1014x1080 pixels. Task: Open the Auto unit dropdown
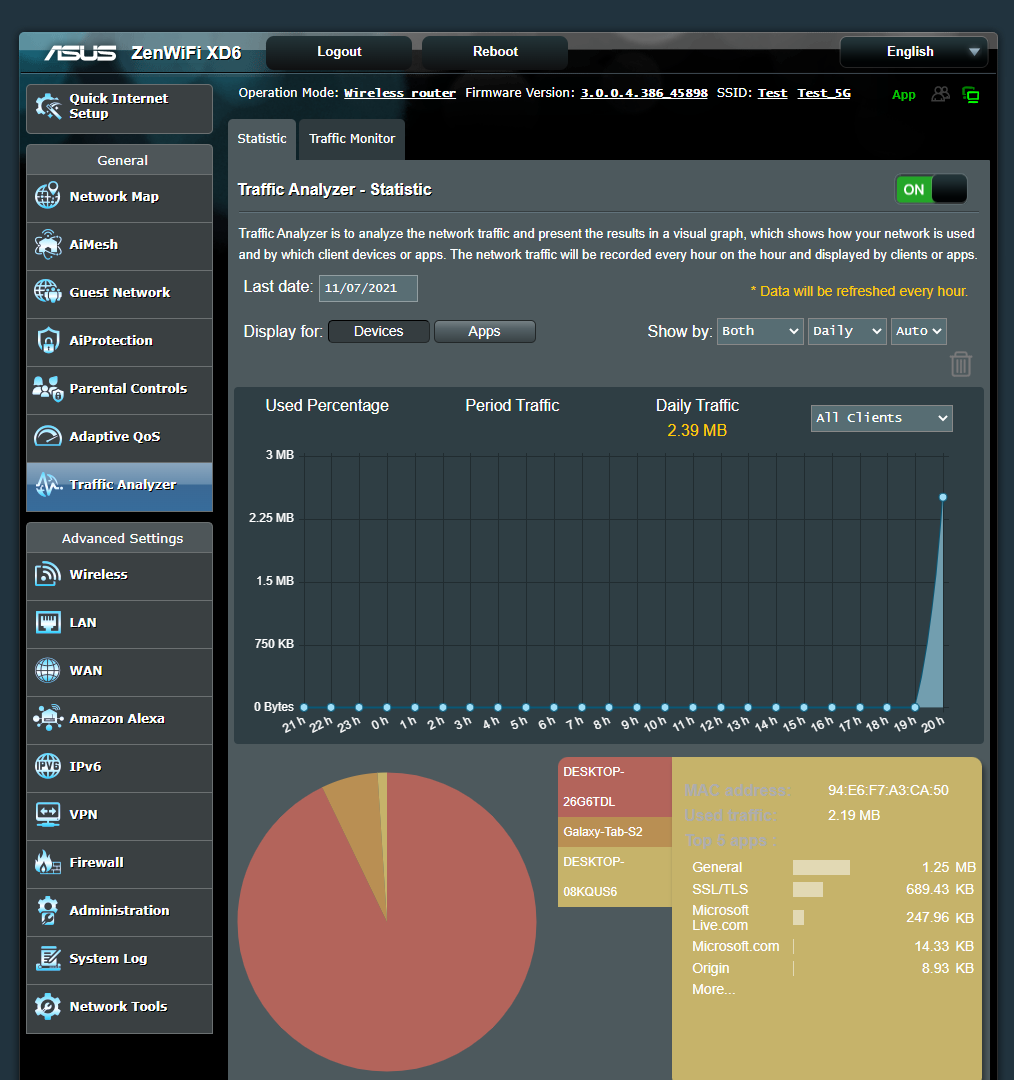point(918,331)
